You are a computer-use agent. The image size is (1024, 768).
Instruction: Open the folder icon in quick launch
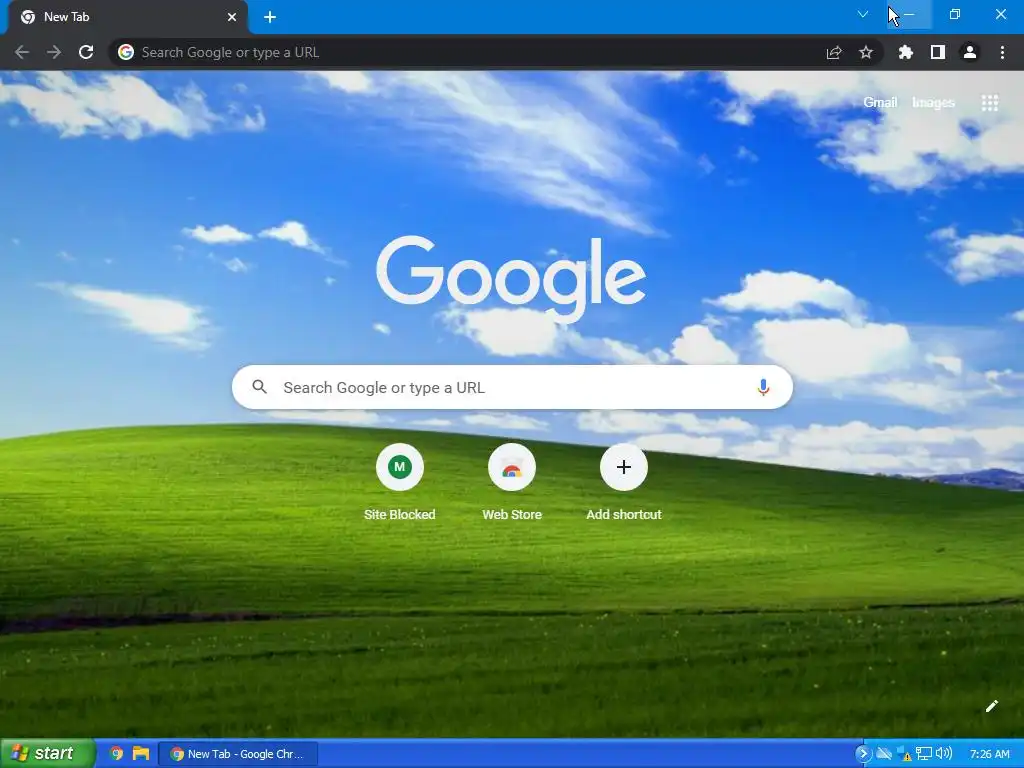[x=140, y=754]
